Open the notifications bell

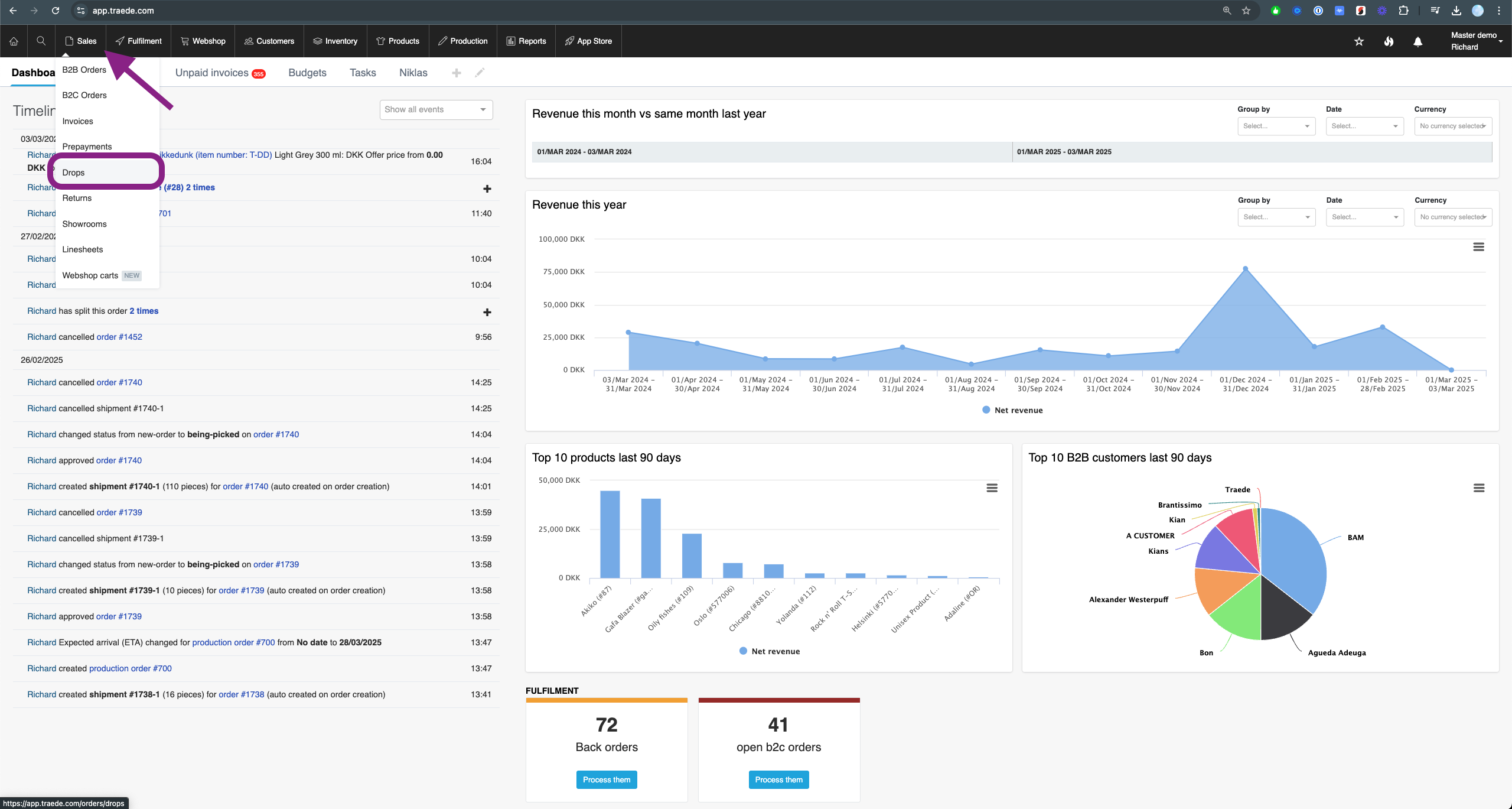click(1417, 41)
